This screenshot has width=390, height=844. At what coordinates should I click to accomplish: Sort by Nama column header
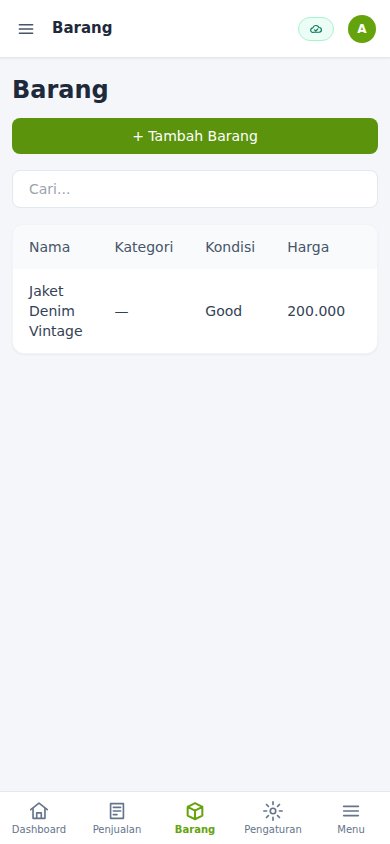(49, 247)
